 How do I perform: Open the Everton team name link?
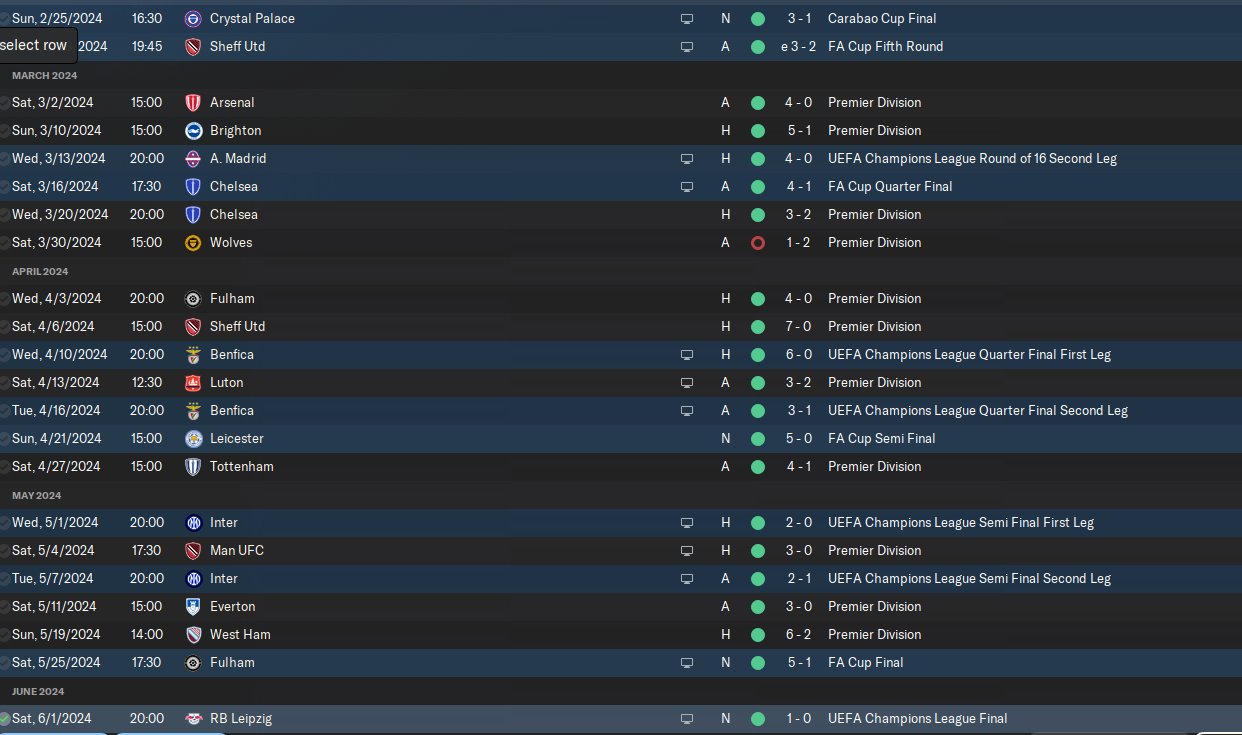point(232,607)
